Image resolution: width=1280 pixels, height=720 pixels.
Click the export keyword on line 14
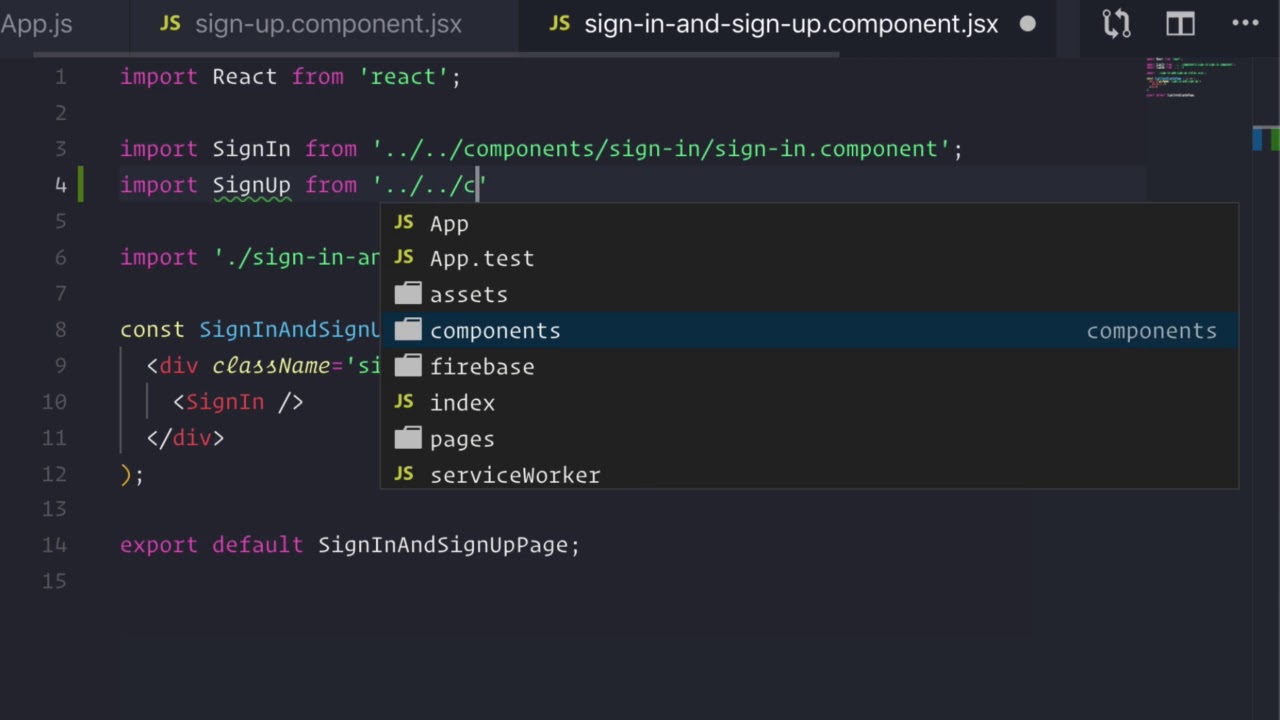(159, 545)
